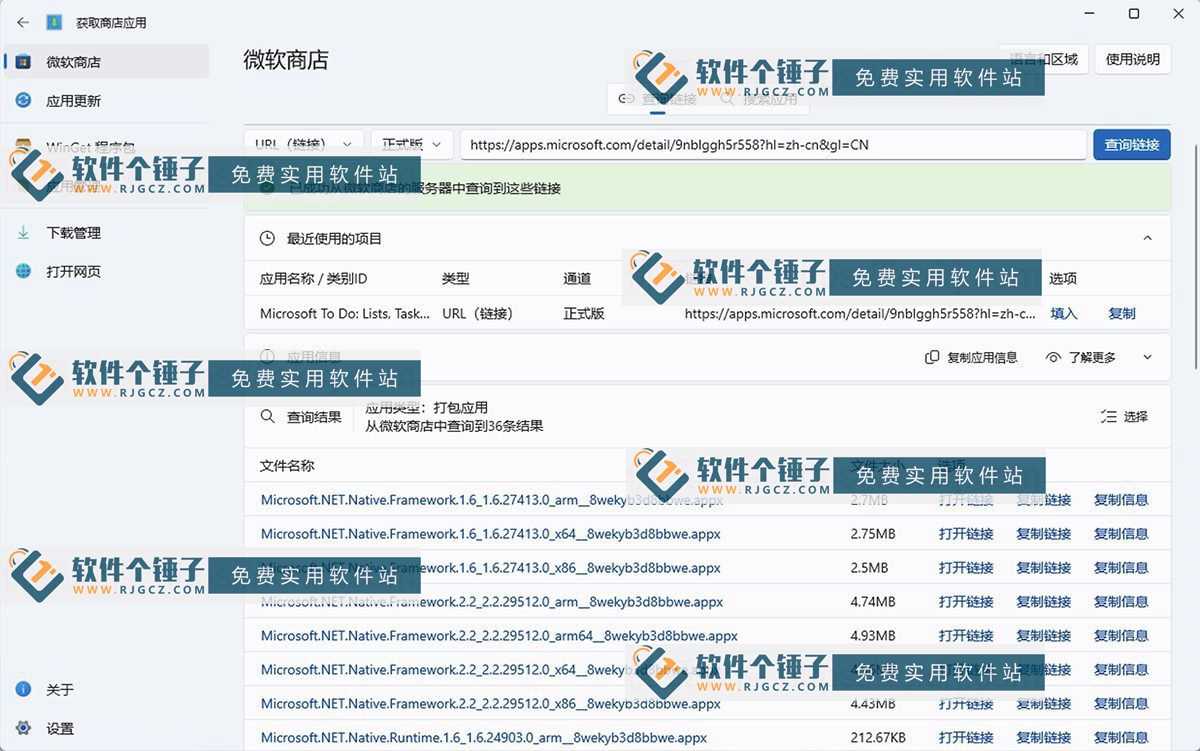Click 复制信息 for Framework.2.2 x86 file
This screenshot has width=1200, height=751.
(x=1121, y=704)
